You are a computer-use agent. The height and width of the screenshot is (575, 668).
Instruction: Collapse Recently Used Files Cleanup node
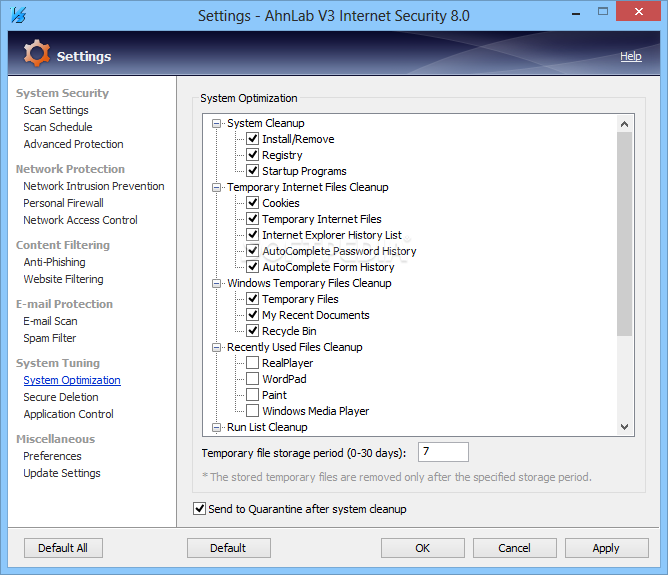pos(216,348)
